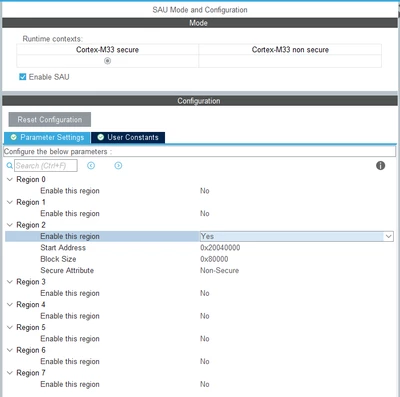Click Cortex-M33 non secure column header
Viewport: 400px width, 397px height.
coord(290,50)
